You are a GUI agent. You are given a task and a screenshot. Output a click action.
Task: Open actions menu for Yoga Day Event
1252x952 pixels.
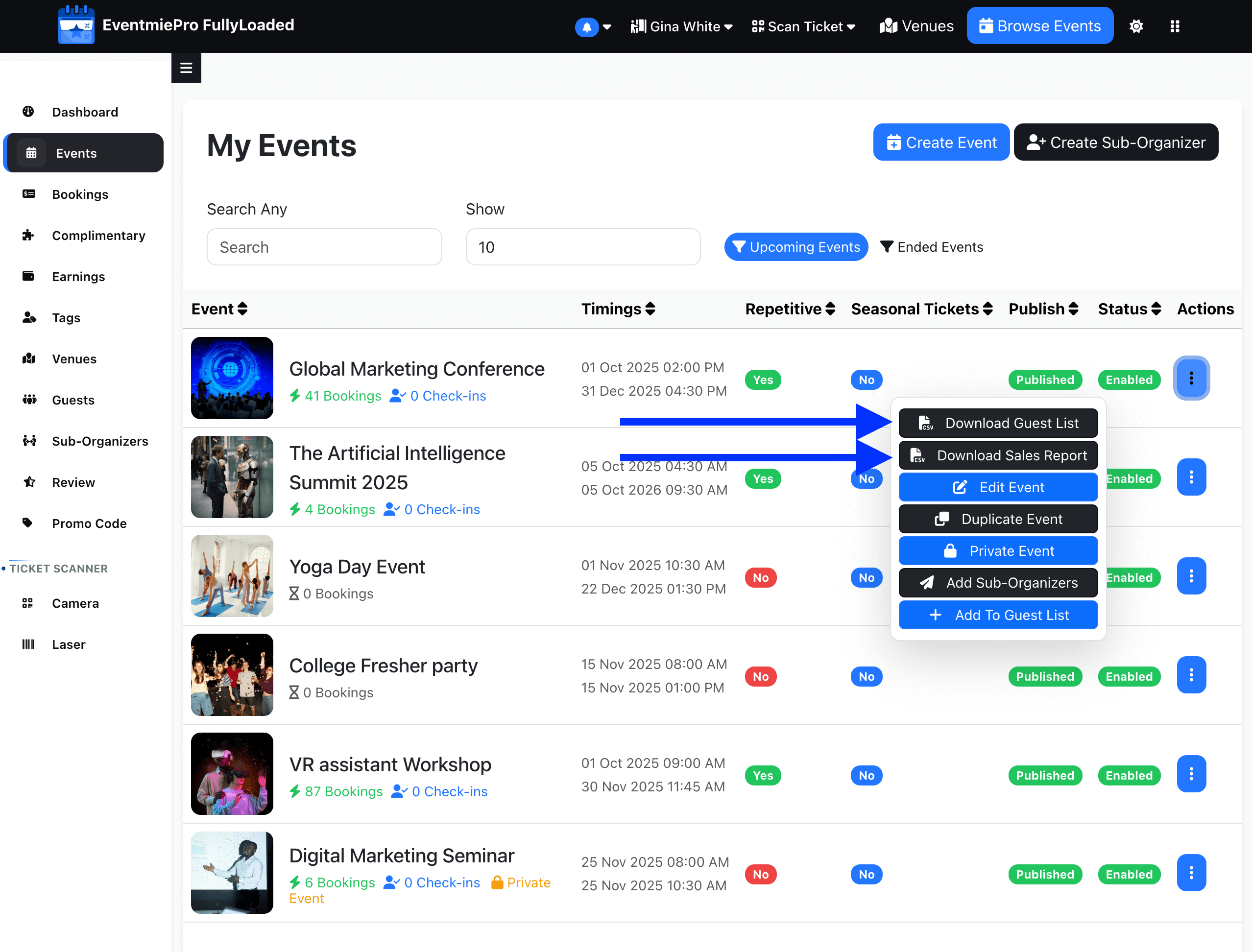pyautogui.click(x=1191, y=576)
